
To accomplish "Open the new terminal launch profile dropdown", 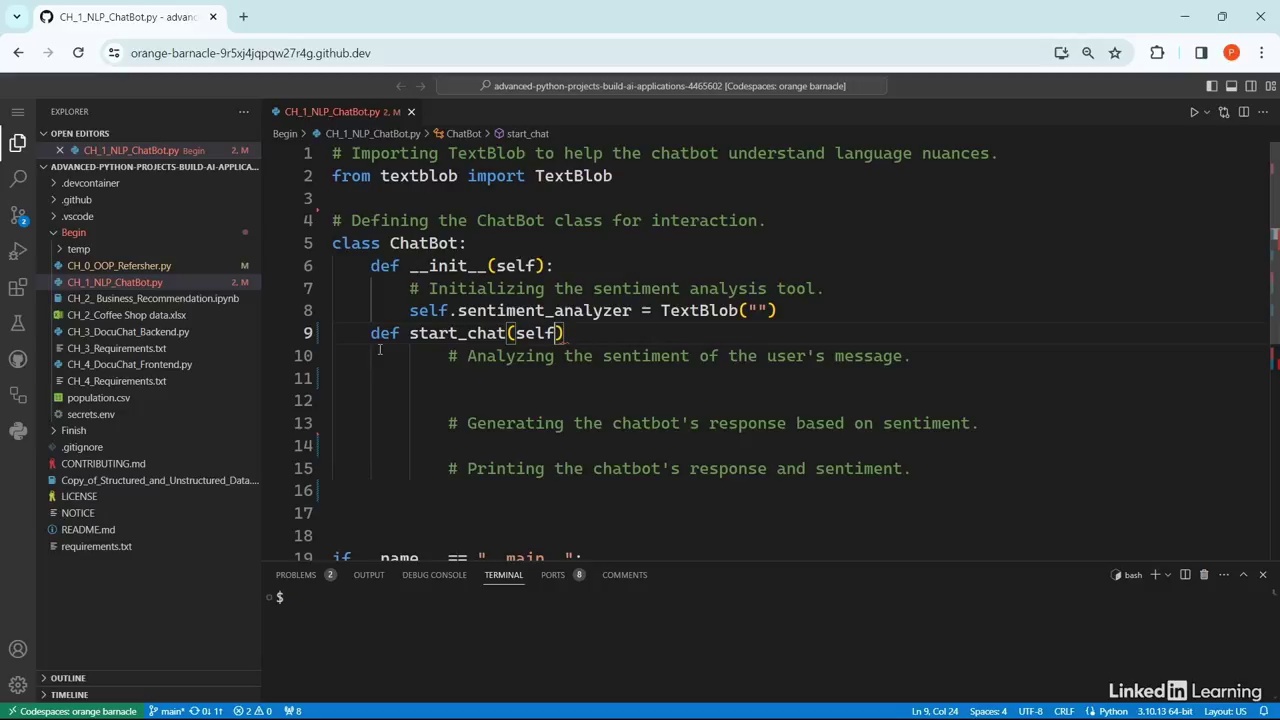I will pos(1167,575).
